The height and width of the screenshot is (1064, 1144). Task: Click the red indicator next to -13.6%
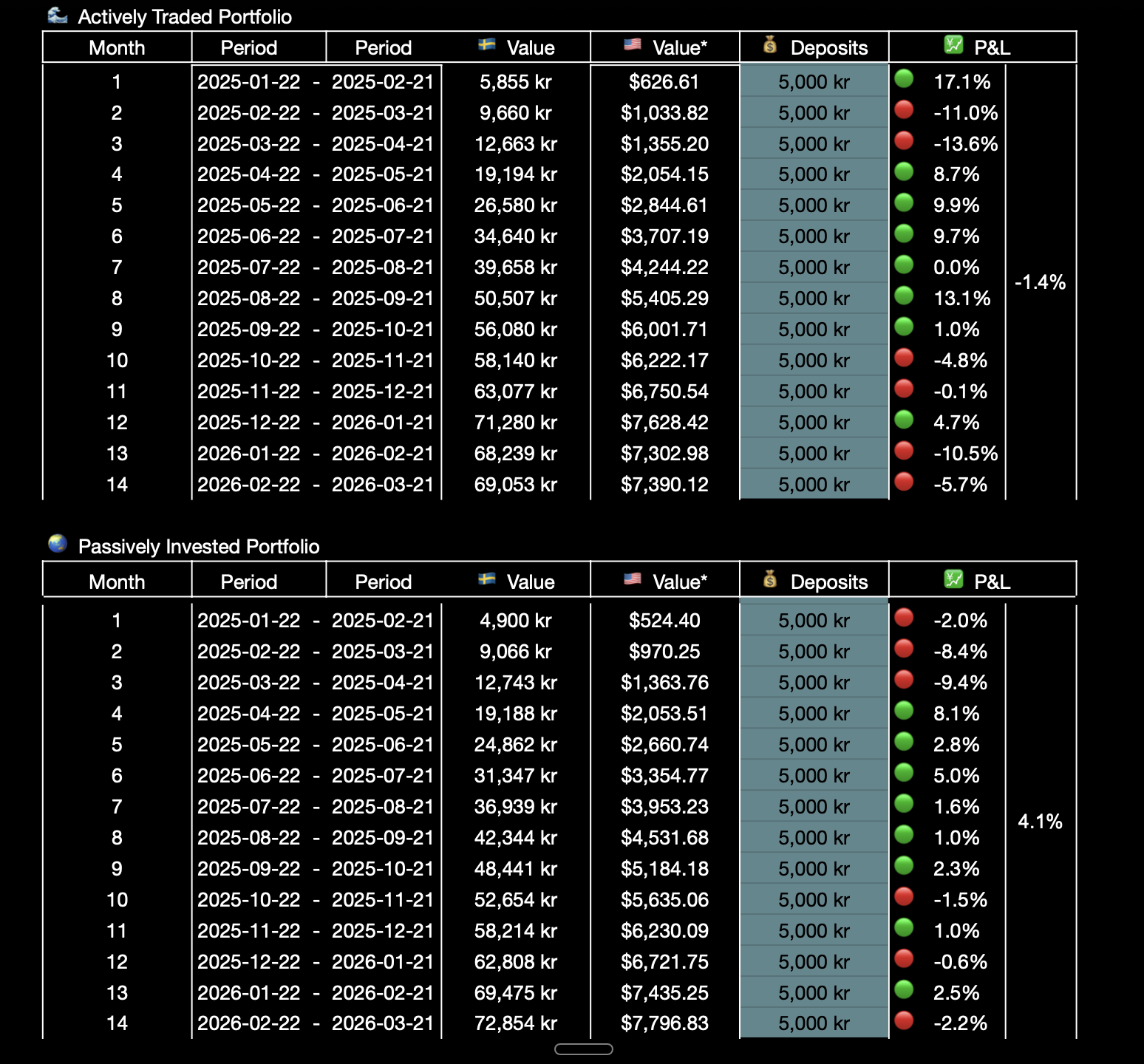[904, 141]
